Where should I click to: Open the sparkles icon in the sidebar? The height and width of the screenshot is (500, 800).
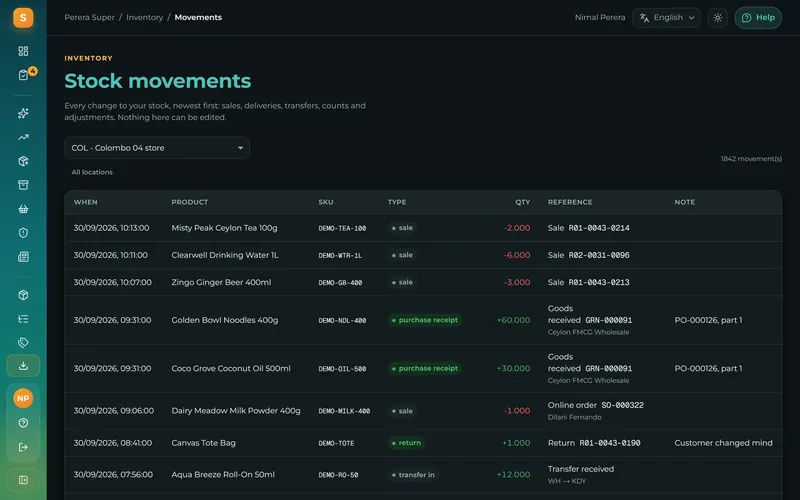pyautogui.click(x=23, y=113)
